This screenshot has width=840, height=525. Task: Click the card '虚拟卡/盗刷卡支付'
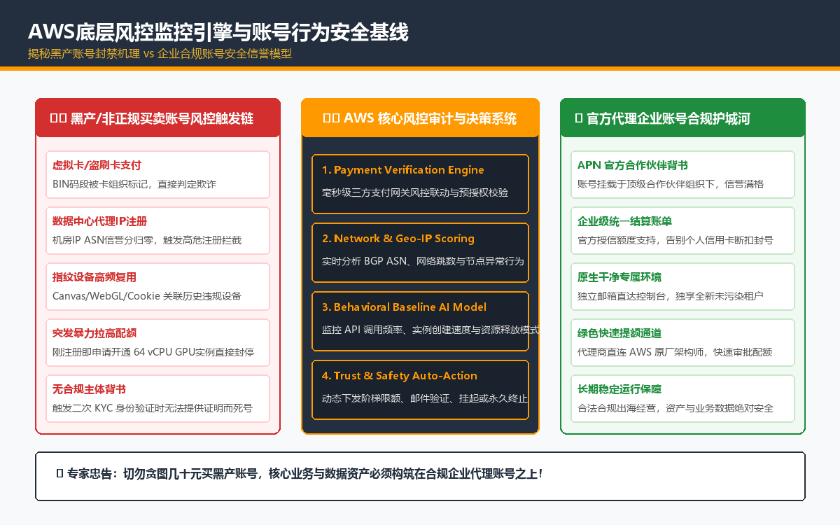[x=158, y=175]
